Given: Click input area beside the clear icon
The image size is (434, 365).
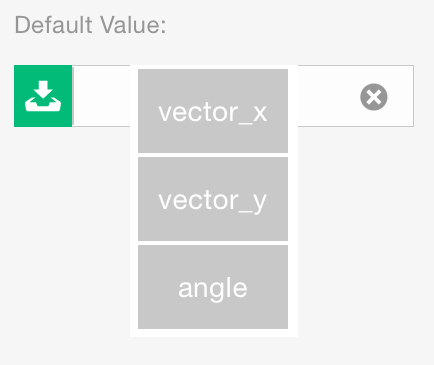Looking at the screenshot, I should click(328, 96).
